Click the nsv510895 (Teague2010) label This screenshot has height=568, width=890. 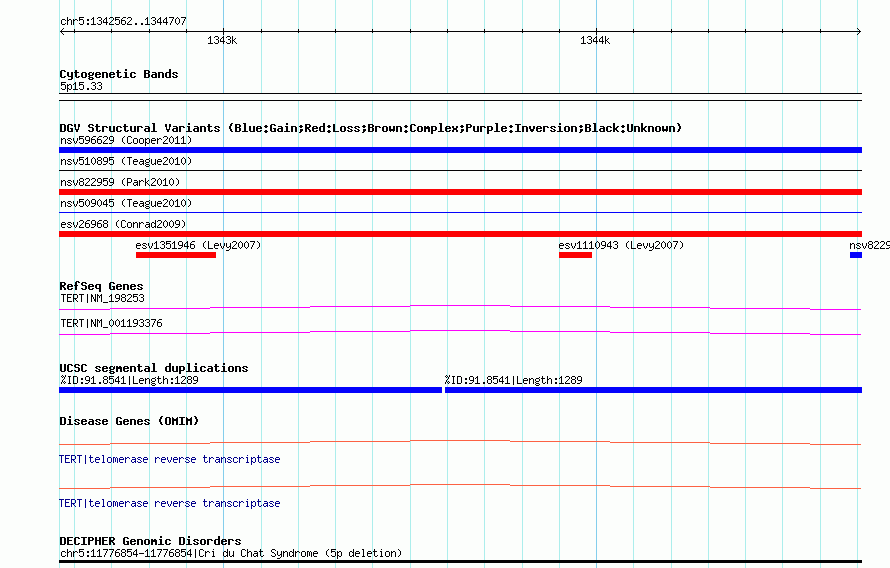pyautogui.click(x=126, y=161)
